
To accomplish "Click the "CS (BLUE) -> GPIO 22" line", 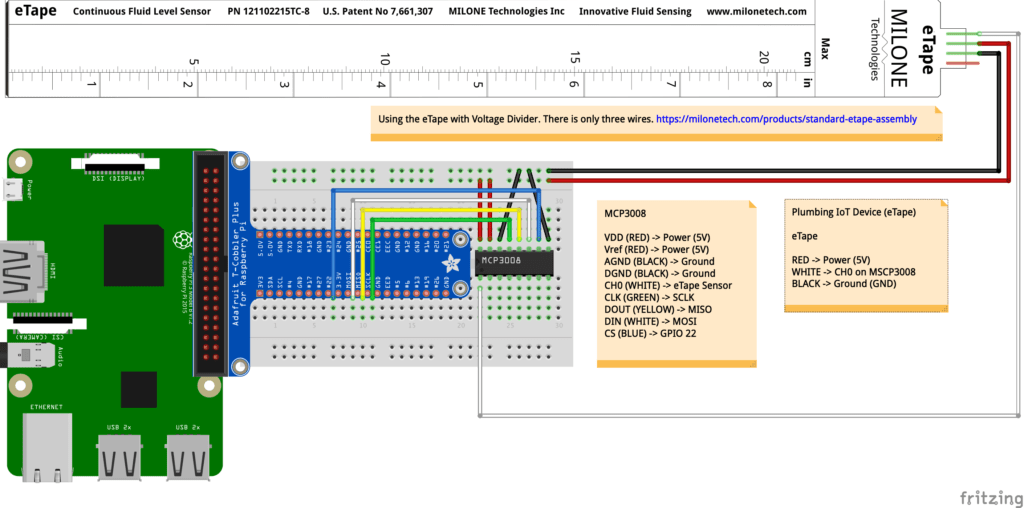I will 651,334.
